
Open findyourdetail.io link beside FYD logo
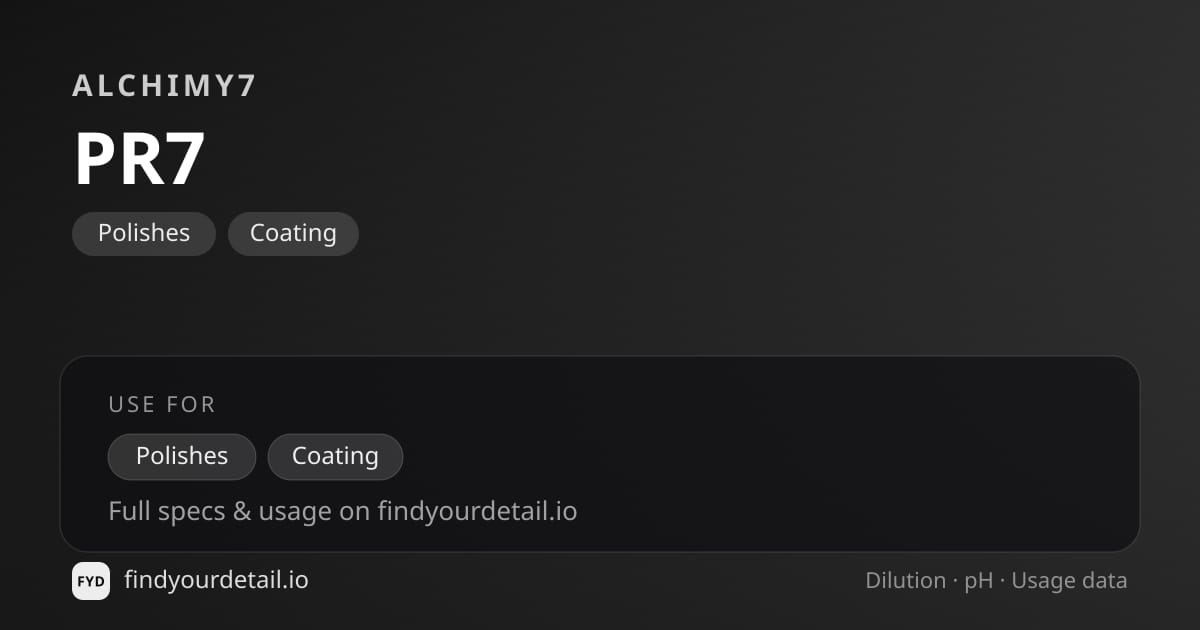[x=216, y=580]
